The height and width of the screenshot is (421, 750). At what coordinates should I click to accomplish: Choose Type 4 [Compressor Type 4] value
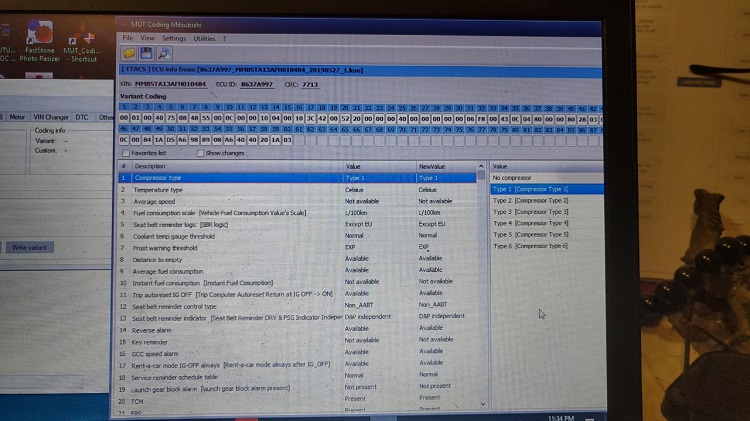pyautogui.click(x=547, y=223)
